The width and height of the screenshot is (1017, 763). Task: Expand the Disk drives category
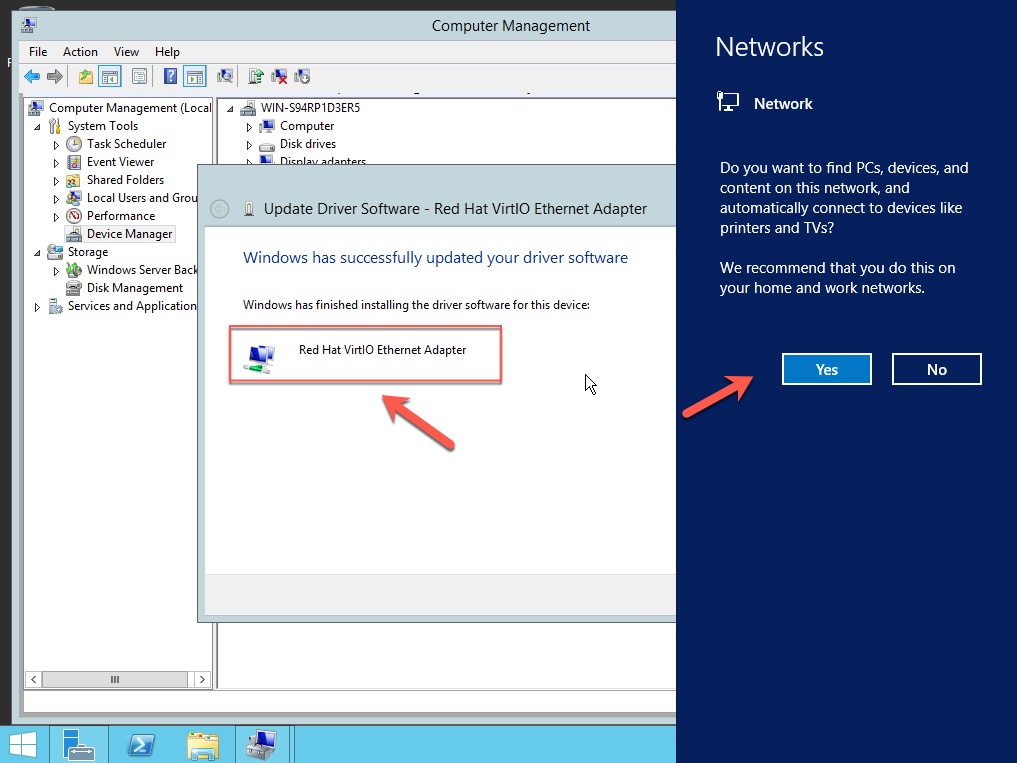[x=249, y=145]
